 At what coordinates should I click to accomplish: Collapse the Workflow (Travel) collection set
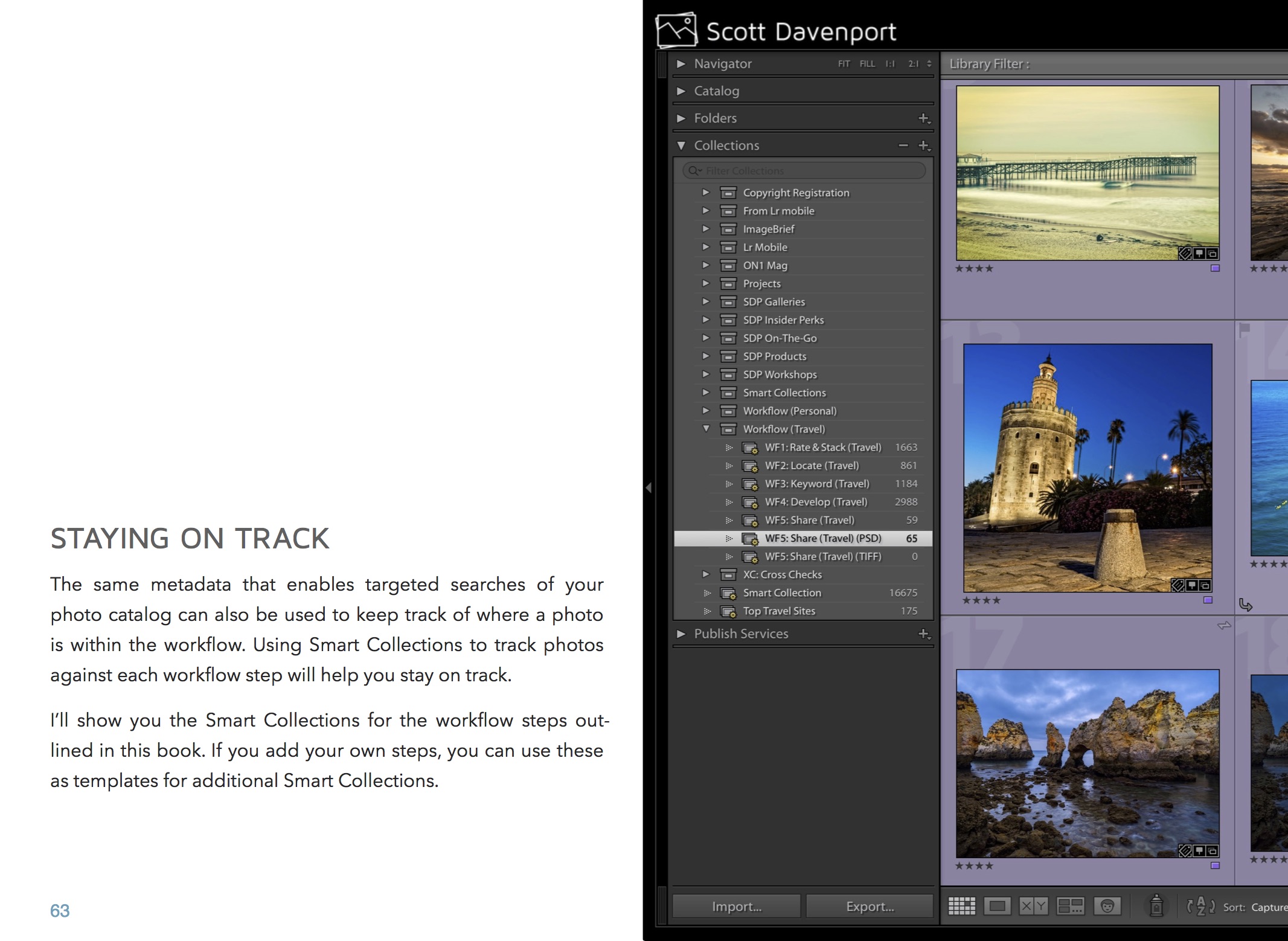click(706, 429)
